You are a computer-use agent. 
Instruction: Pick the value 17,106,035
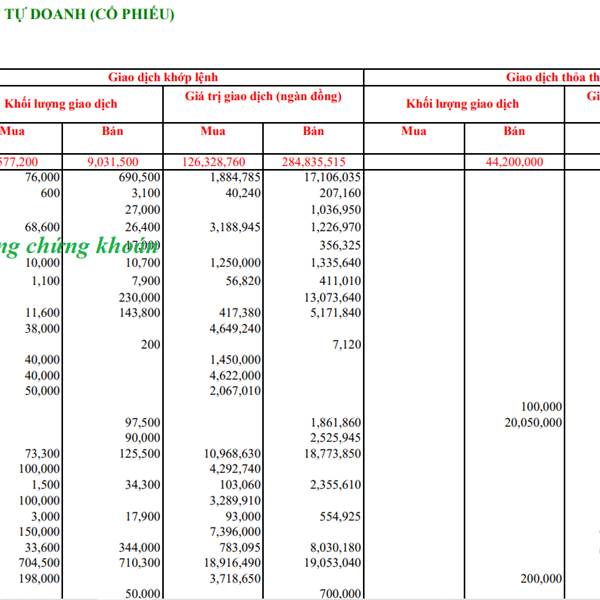tap(333, 177)
